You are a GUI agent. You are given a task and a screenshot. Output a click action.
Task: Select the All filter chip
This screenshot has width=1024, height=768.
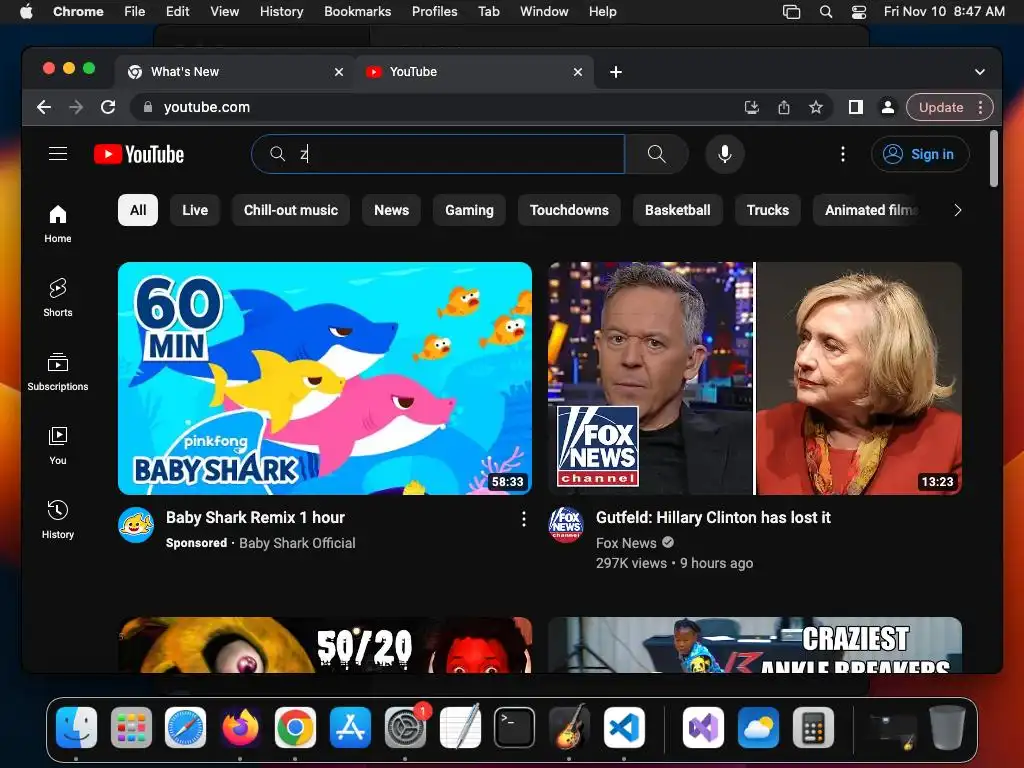138,210
